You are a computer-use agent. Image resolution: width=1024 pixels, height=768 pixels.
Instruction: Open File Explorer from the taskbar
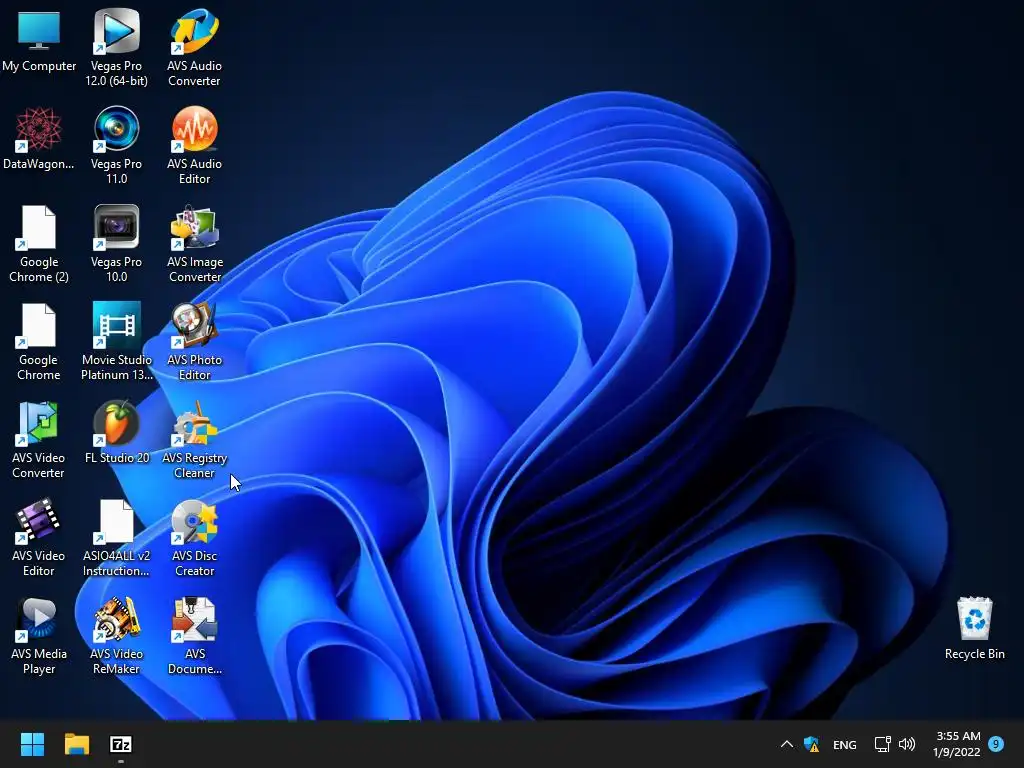76,744
